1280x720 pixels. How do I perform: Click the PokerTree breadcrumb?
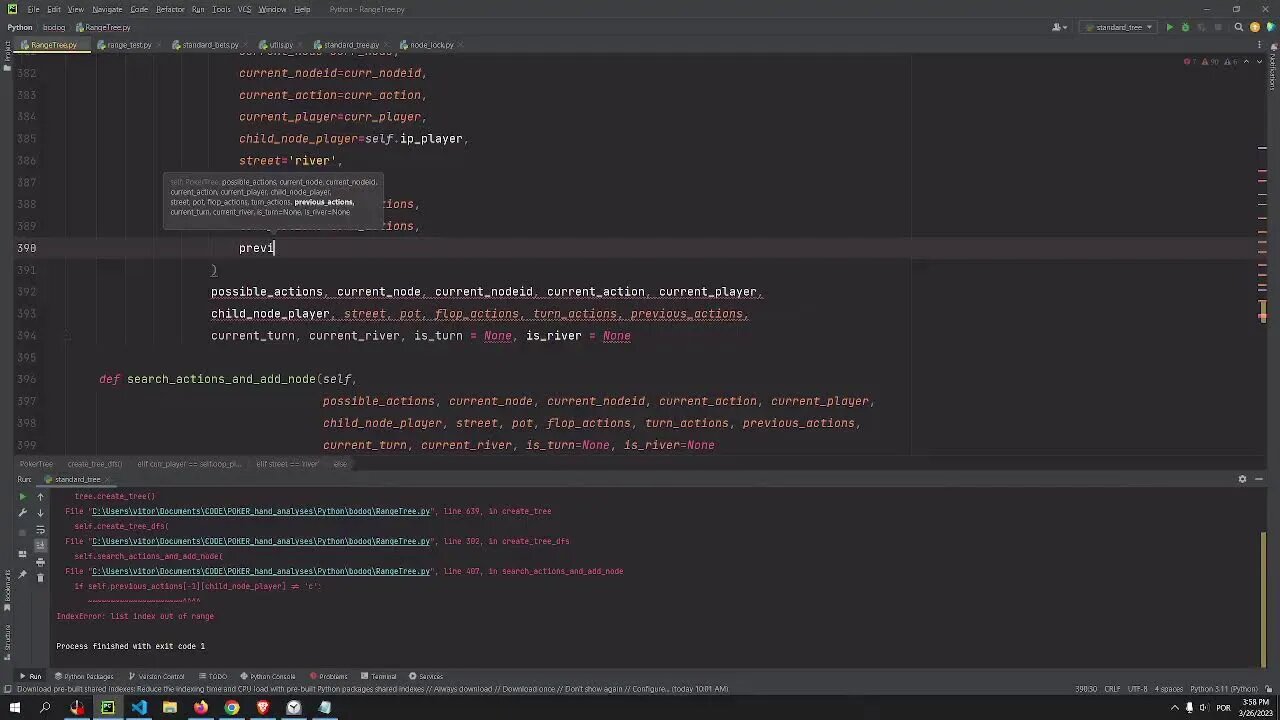[36, 464]
